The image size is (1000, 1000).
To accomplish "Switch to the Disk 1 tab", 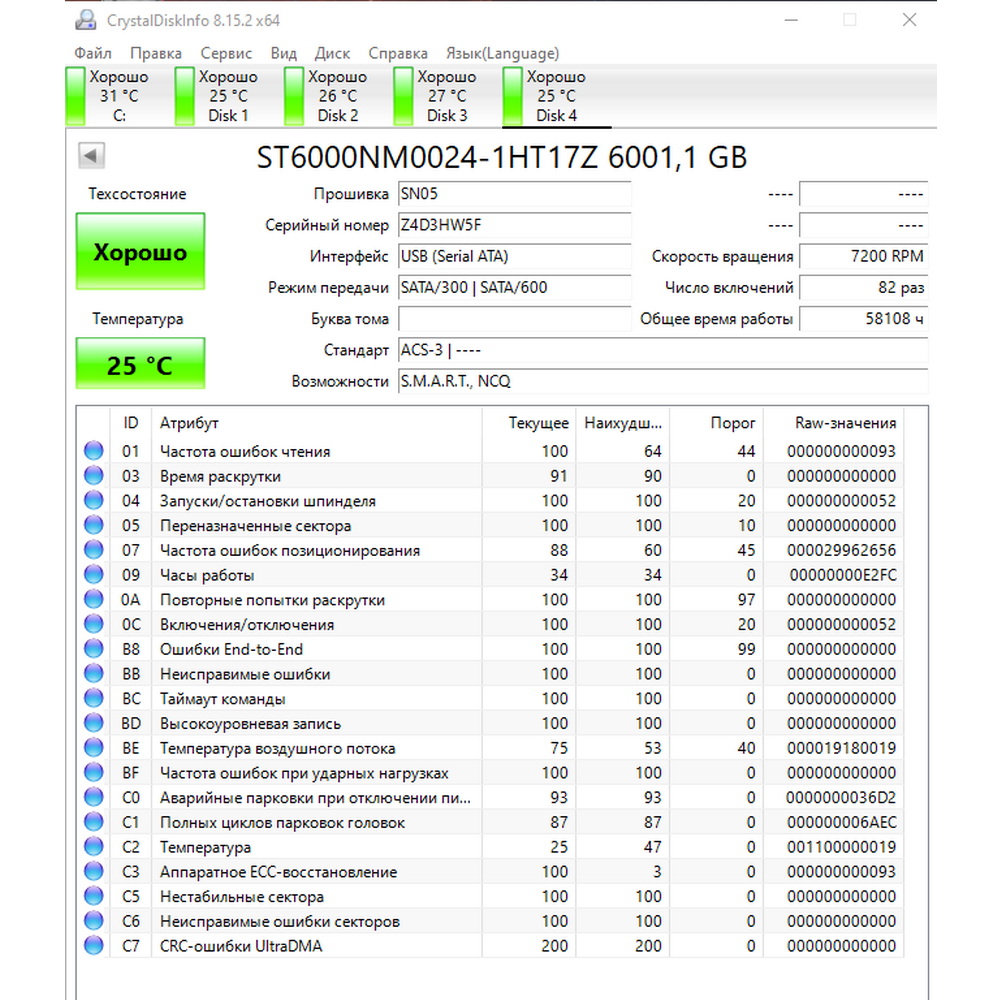I will (228, 96).
